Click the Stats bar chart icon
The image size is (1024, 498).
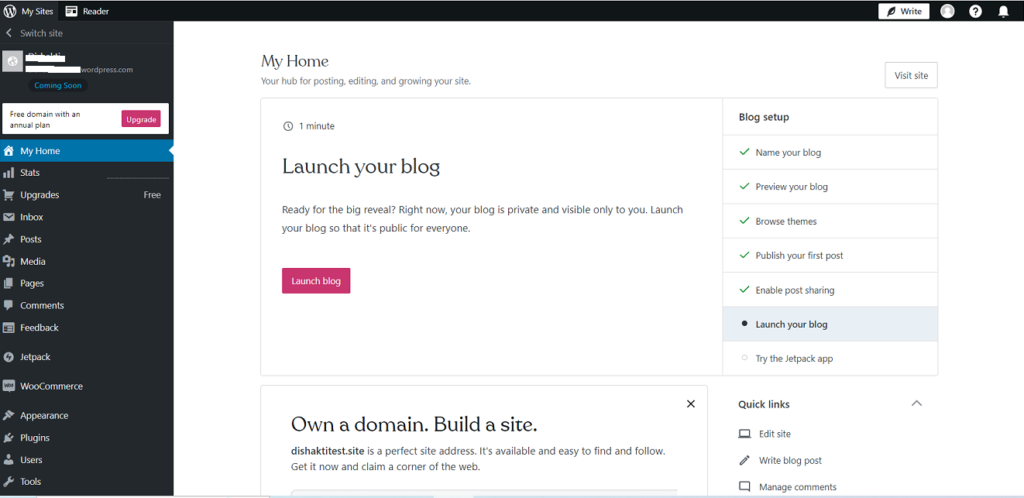(9, 173)
